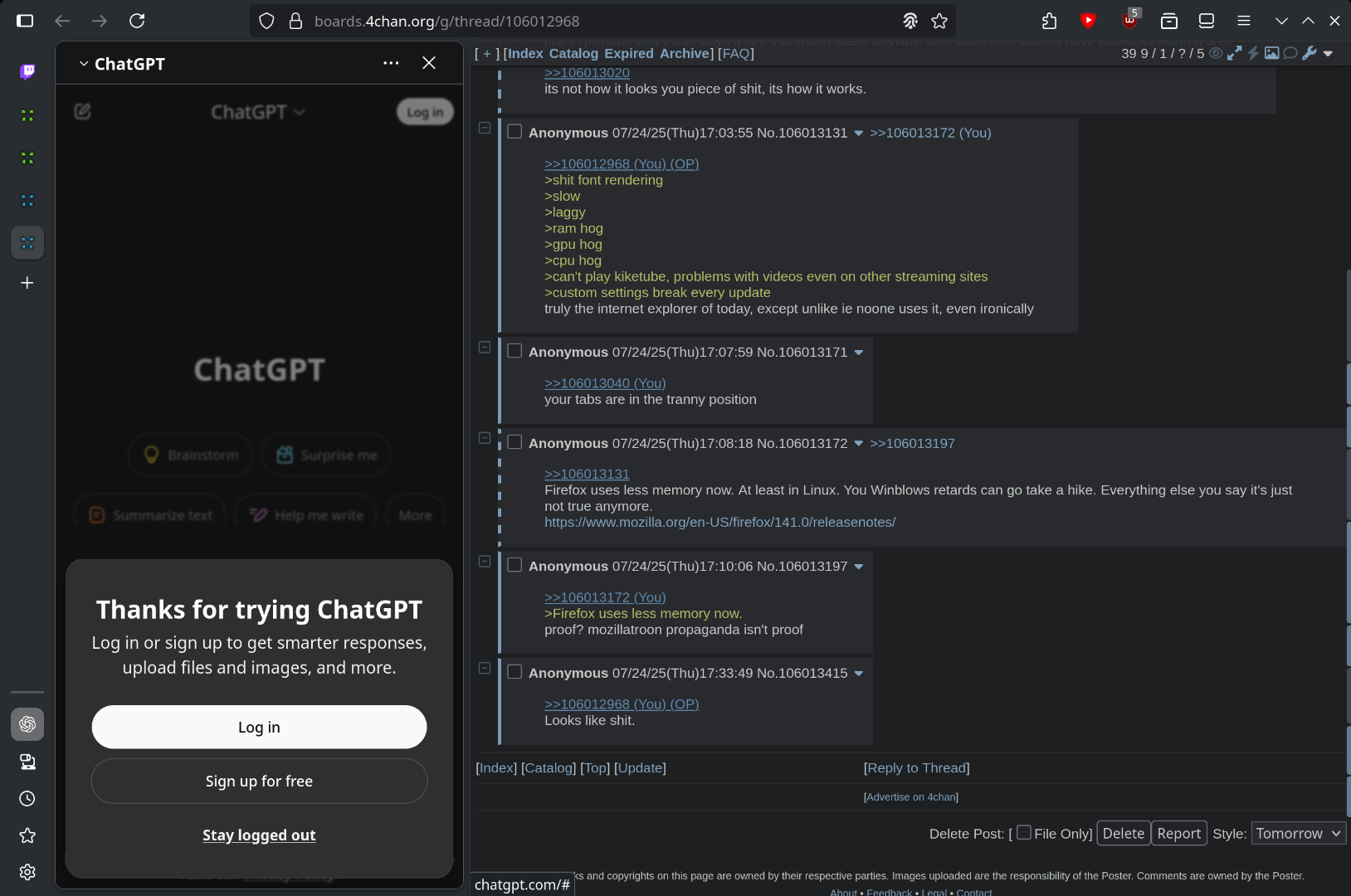Add a new sidebar panel with plus icon

point(27,283)
